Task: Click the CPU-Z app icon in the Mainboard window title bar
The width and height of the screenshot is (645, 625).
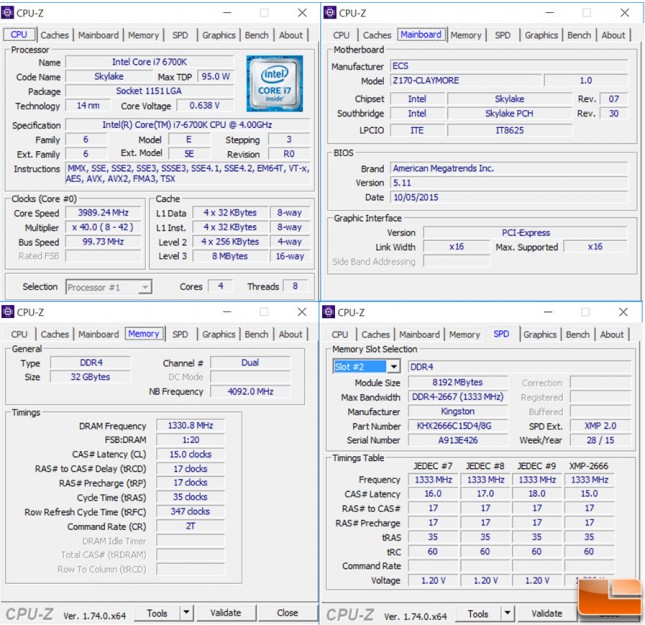Action: [330, 13]
